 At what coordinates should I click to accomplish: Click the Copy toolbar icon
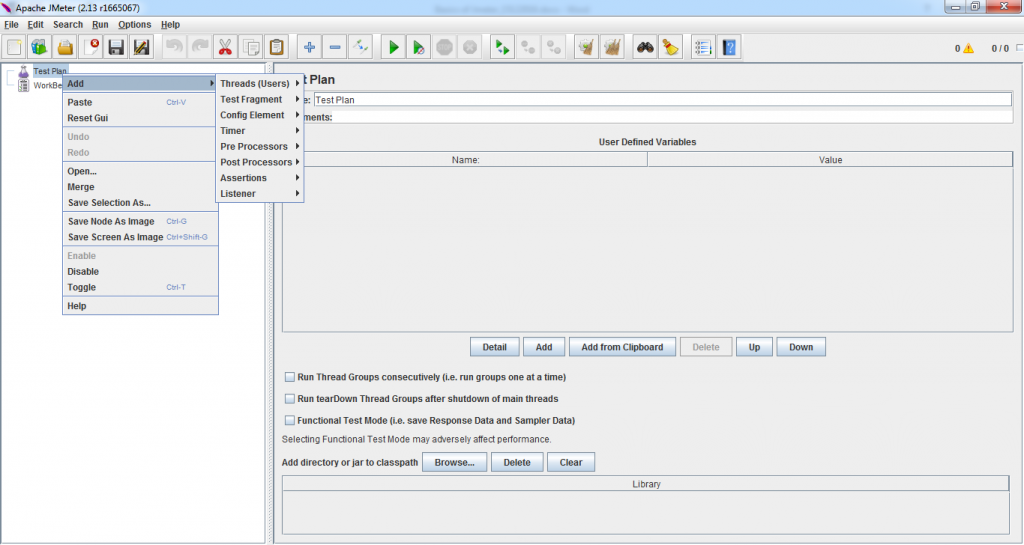point(251,48)
